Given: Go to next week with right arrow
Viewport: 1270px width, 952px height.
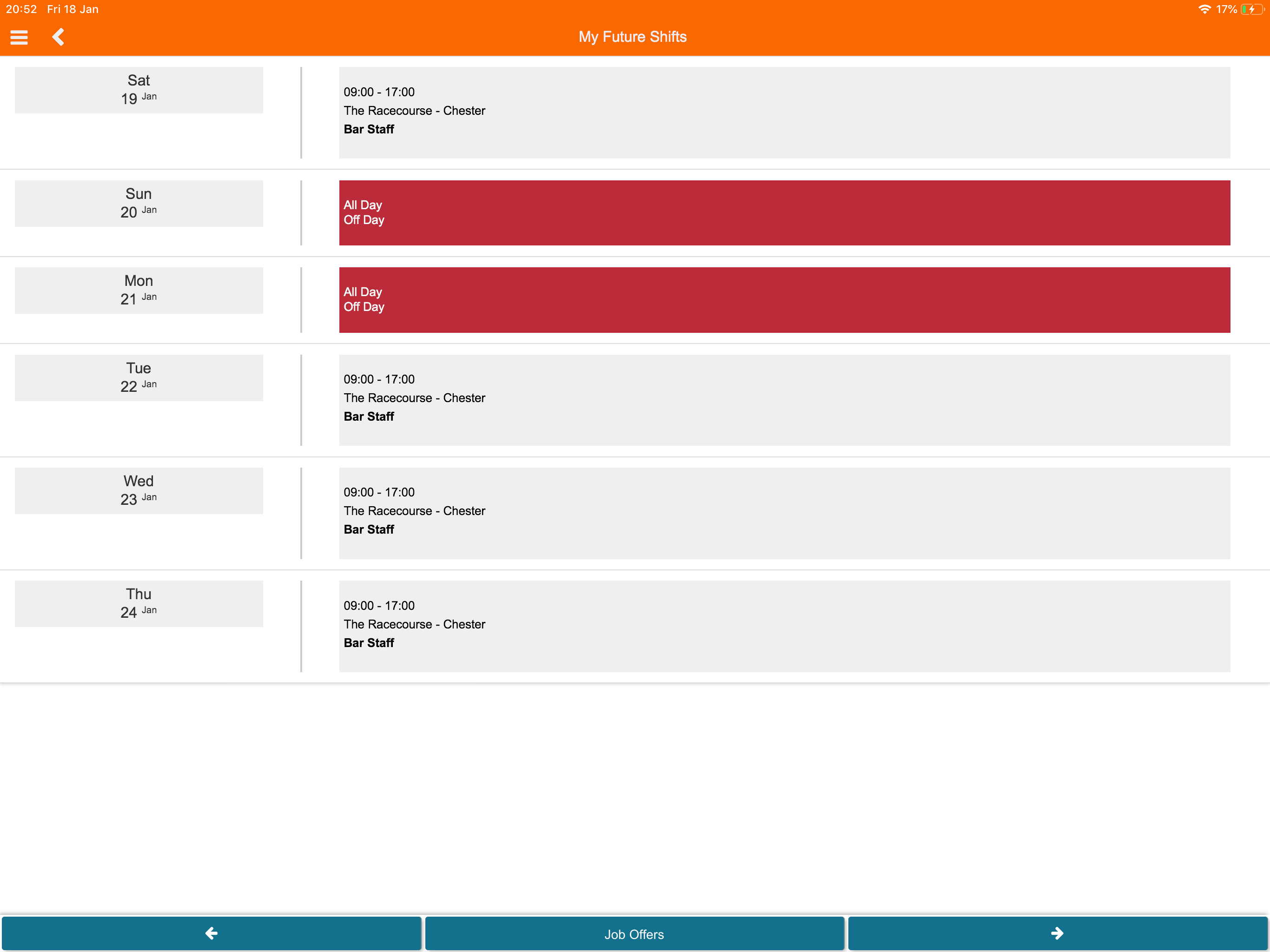Looking at the screenshot, I should click(x=1057, y=933).
